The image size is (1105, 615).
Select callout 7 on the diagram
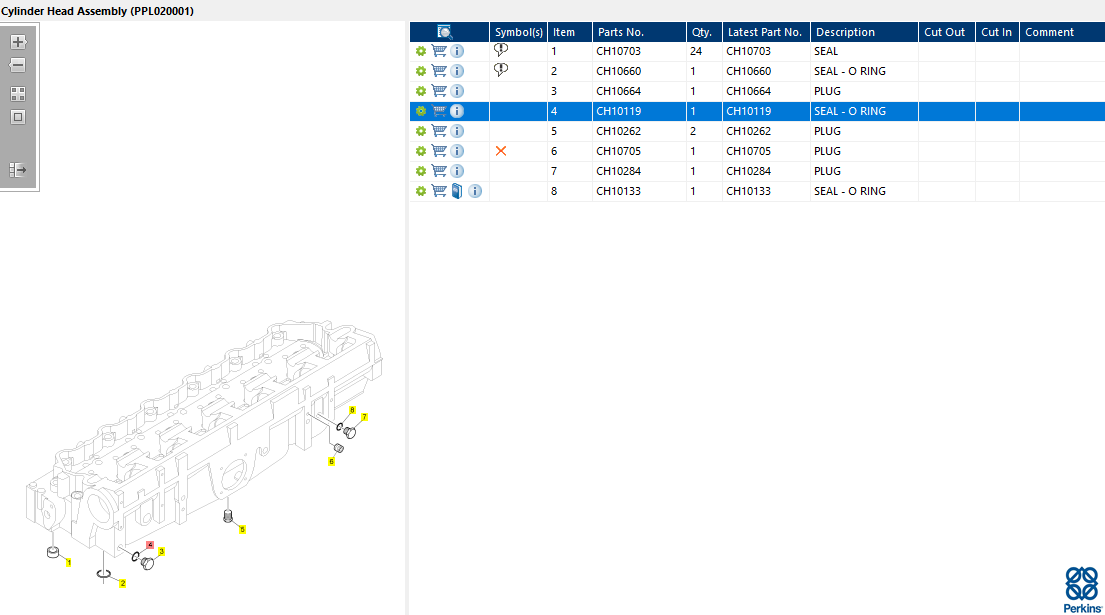click(x=364, y=417)
